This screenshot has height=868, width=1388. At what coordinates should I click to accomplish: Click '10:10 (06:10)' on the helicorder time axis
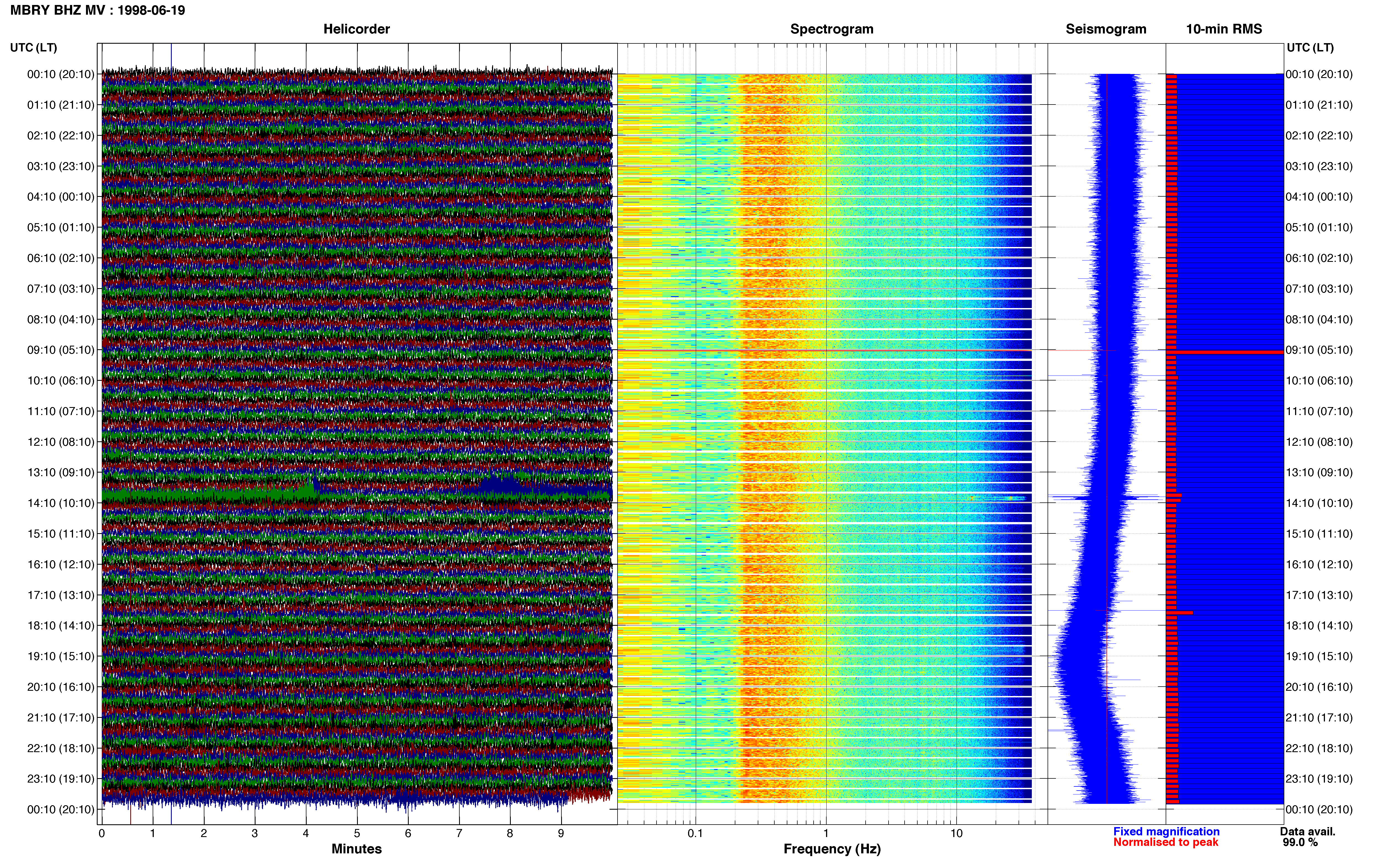point(61,380)
